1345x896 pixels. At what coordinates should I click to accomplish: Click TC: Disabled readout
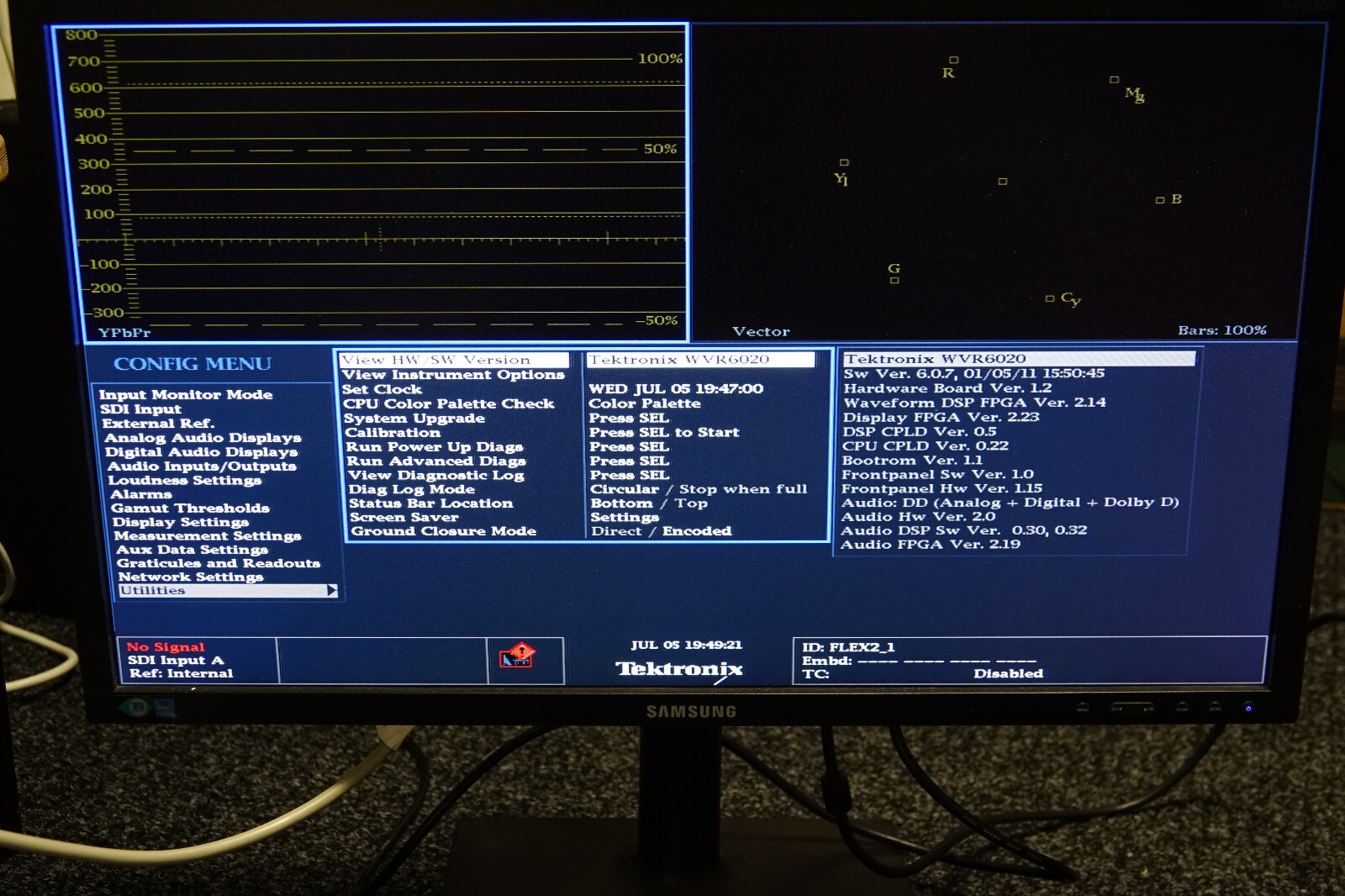click(922, 674)
